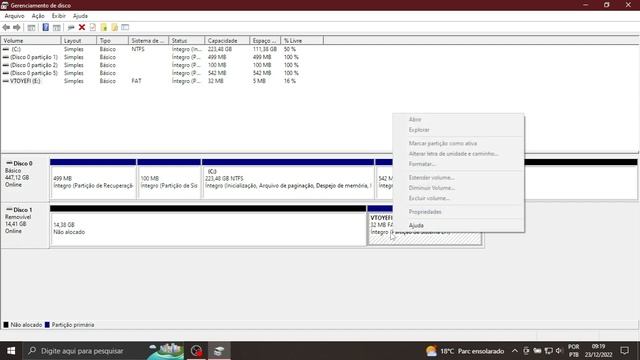Select the (Disco 0 partição 5) row
Screen dimensions: 640x360
[x=151, y=73]
